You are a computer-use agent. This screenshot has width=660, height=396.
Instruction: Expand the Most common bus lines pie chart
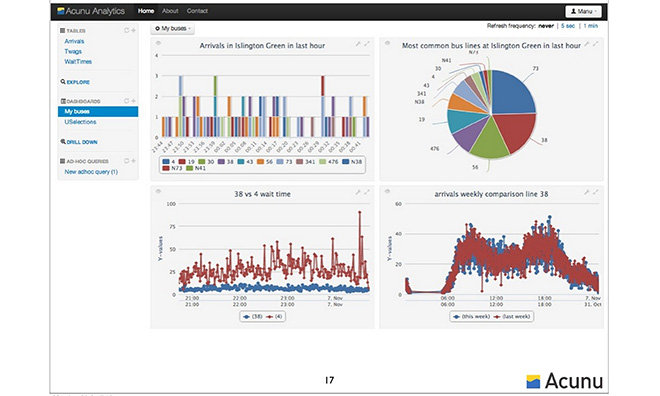coord(596,44)
